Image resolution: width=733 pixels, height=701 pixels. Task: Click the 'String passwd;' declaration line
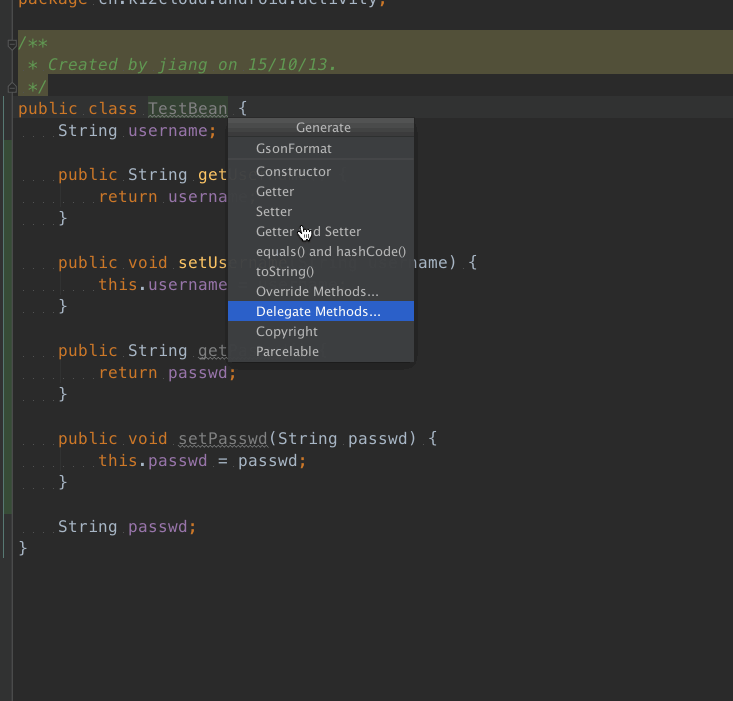pyautogui.click(x=127, y=526)
